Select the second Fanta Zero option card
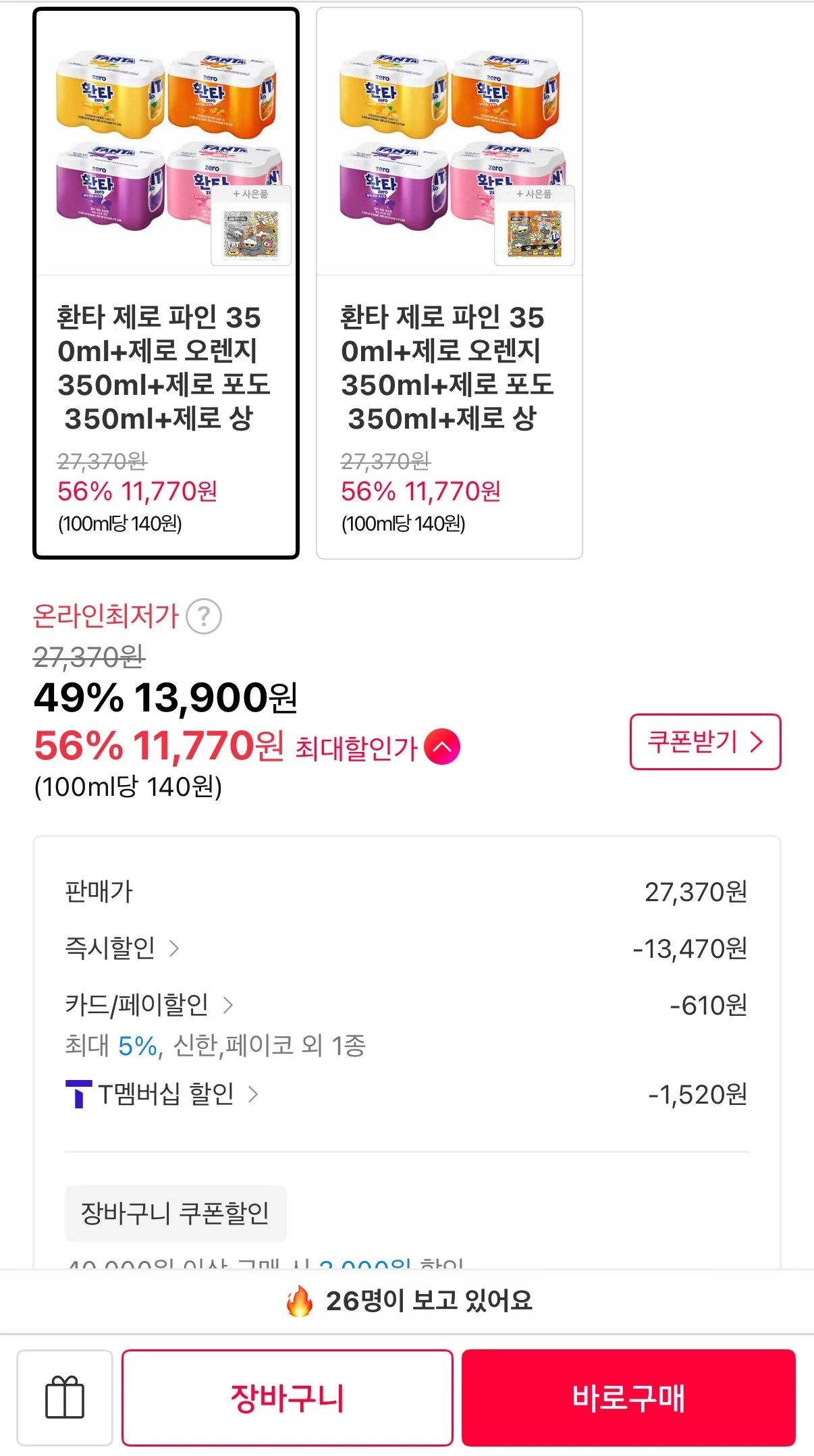814x1456 pixels. pyautogui.click(x=450, y=284)
